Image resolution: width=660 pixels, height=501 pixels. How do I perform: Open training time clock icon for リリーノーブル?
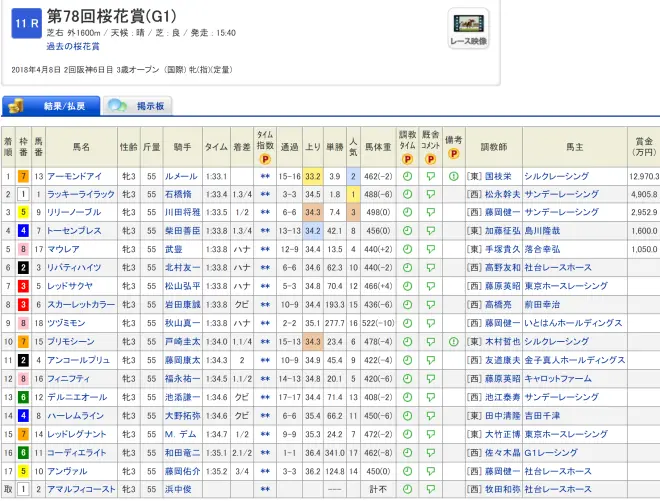[407, 213]
